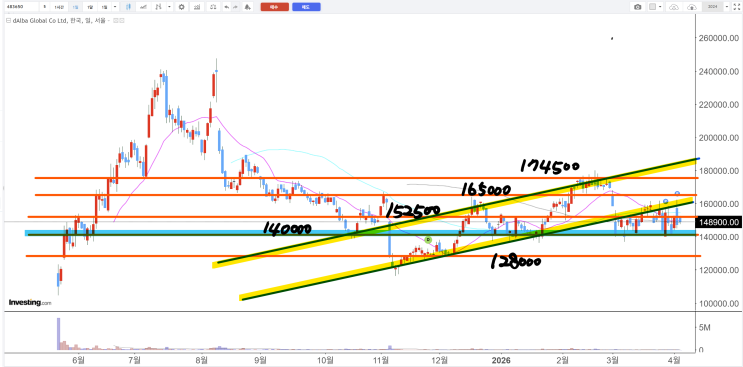Select the daily interval tab

point(75,7)
